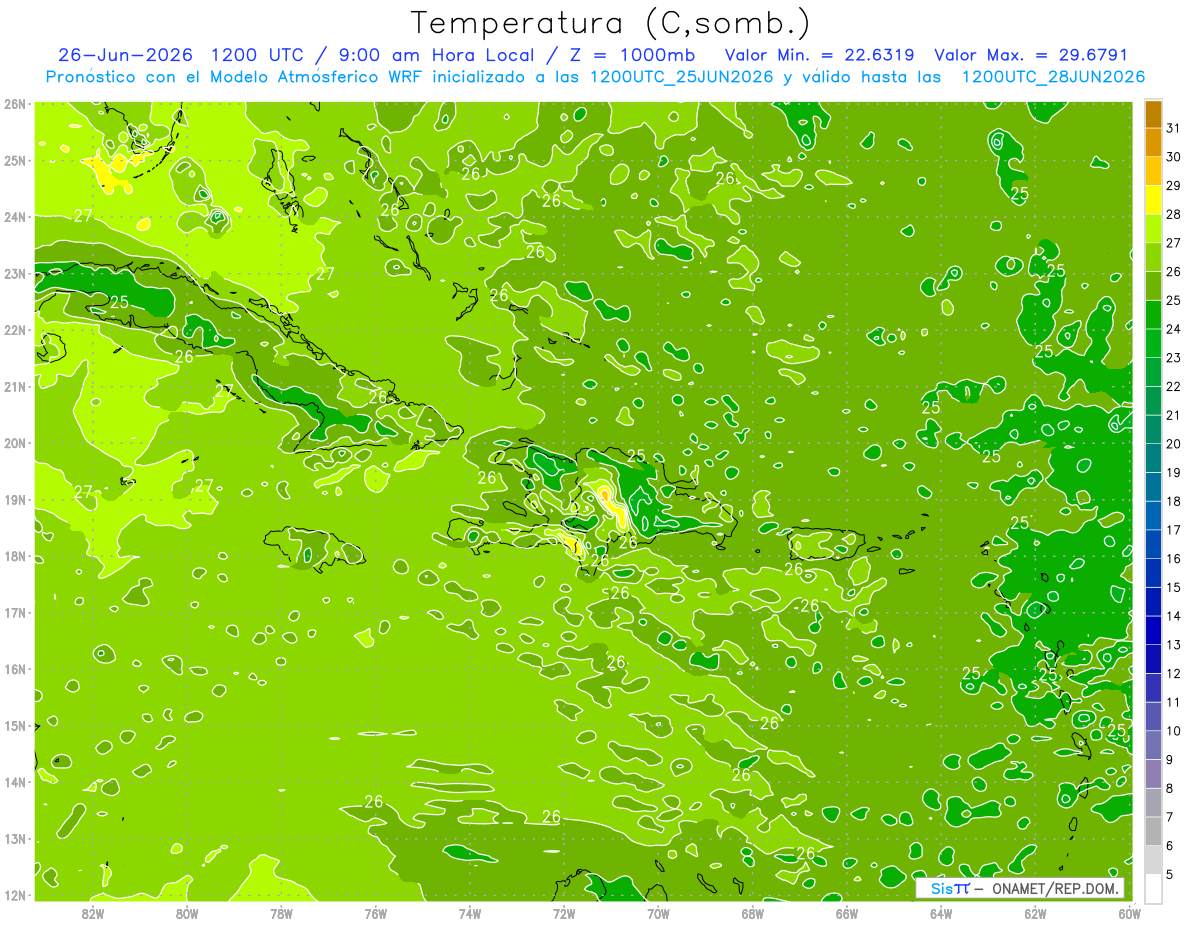Image resolution: width=1200 pixels, height=927 pixels.
Task: Click the "31" label on color scale
Action: click(x=1173, y=128)
